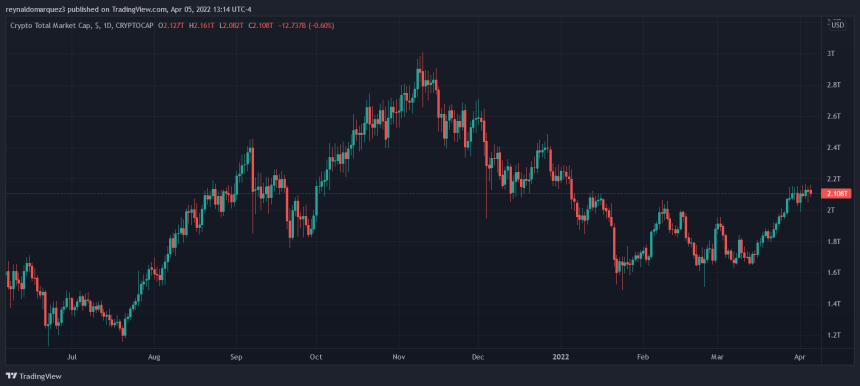Select the 2.108T current price label
860x386 pixels.
837,194
